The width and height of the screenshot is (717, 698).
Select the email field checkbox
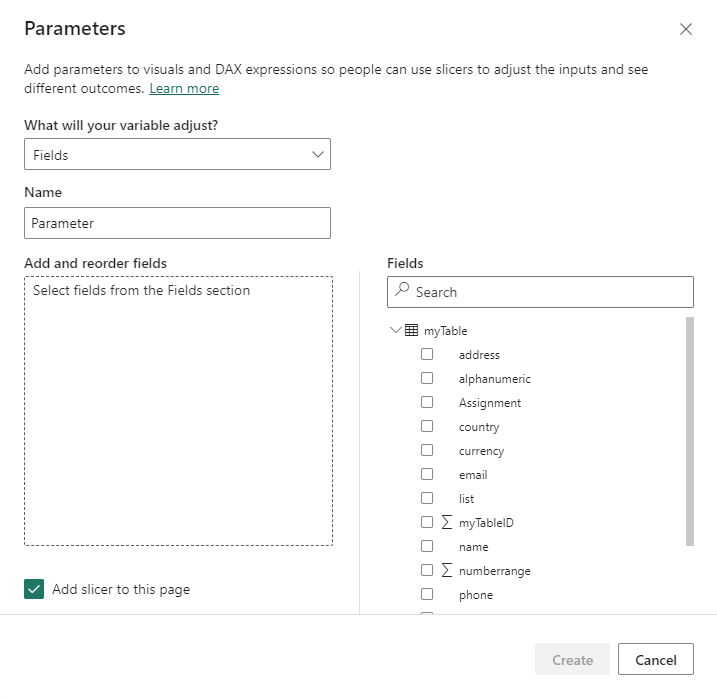point(427,474)
